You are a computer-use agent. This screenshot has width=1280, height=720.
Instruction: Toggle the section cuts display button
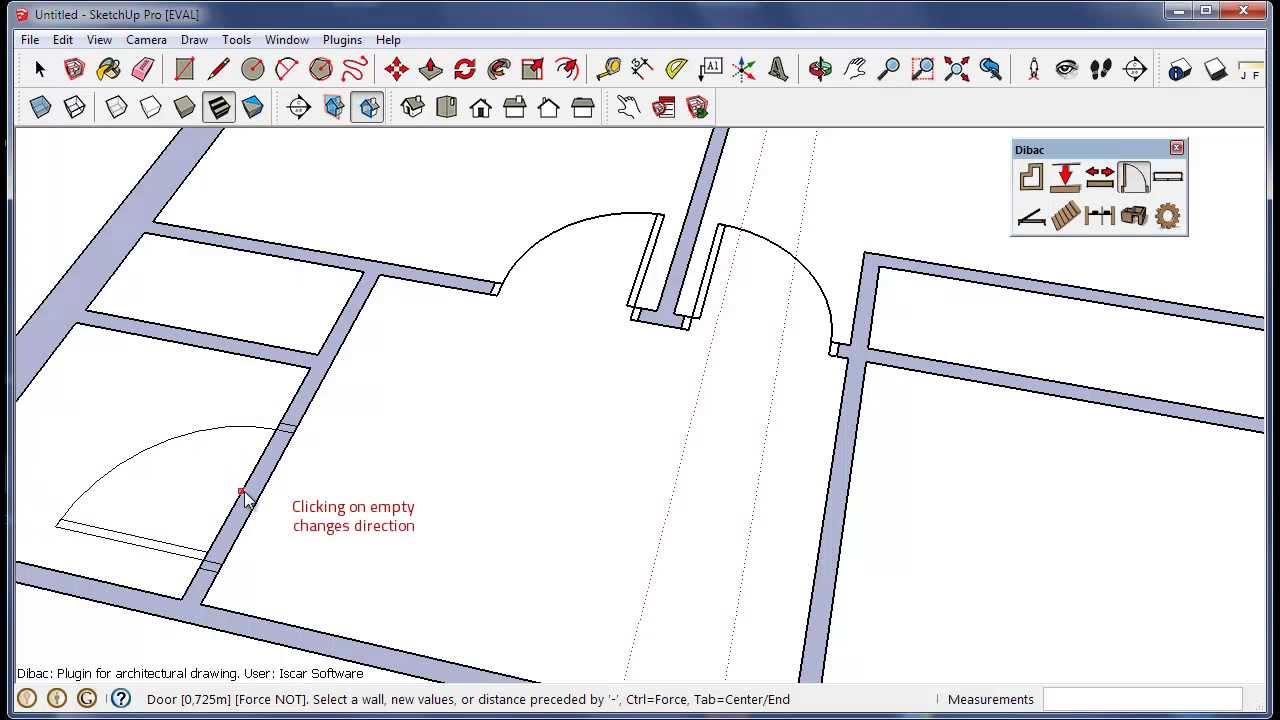click(x=368, y=107)
